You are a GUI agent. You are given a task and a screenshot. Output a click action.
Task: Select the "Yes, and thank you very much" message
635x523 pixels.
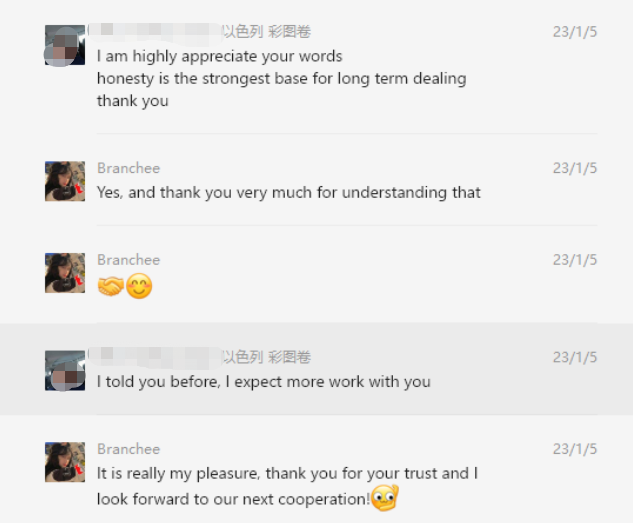point(288,192)
